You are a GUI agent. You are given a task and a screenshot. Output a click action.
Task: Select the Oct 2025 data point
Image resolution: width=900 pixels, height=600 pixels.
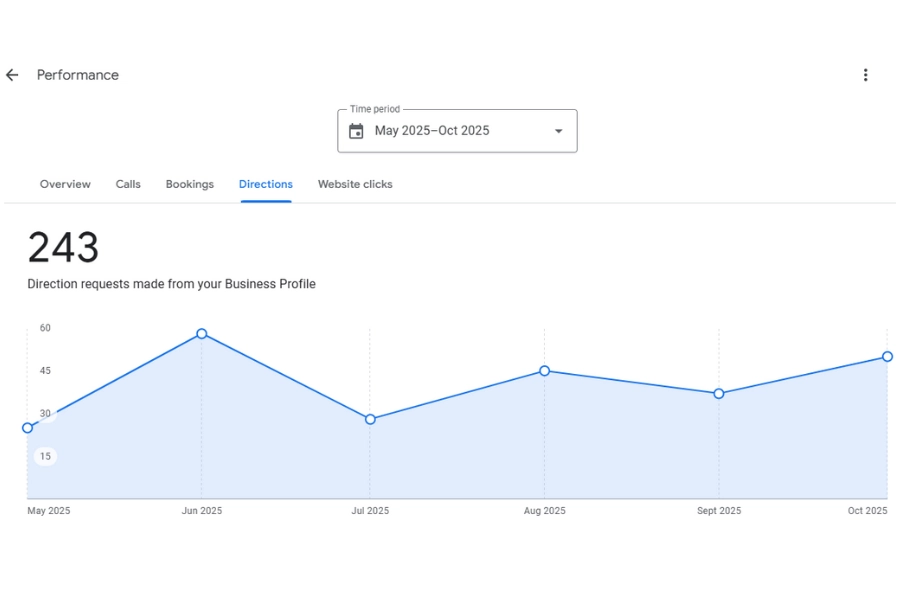tap(887, 356)
